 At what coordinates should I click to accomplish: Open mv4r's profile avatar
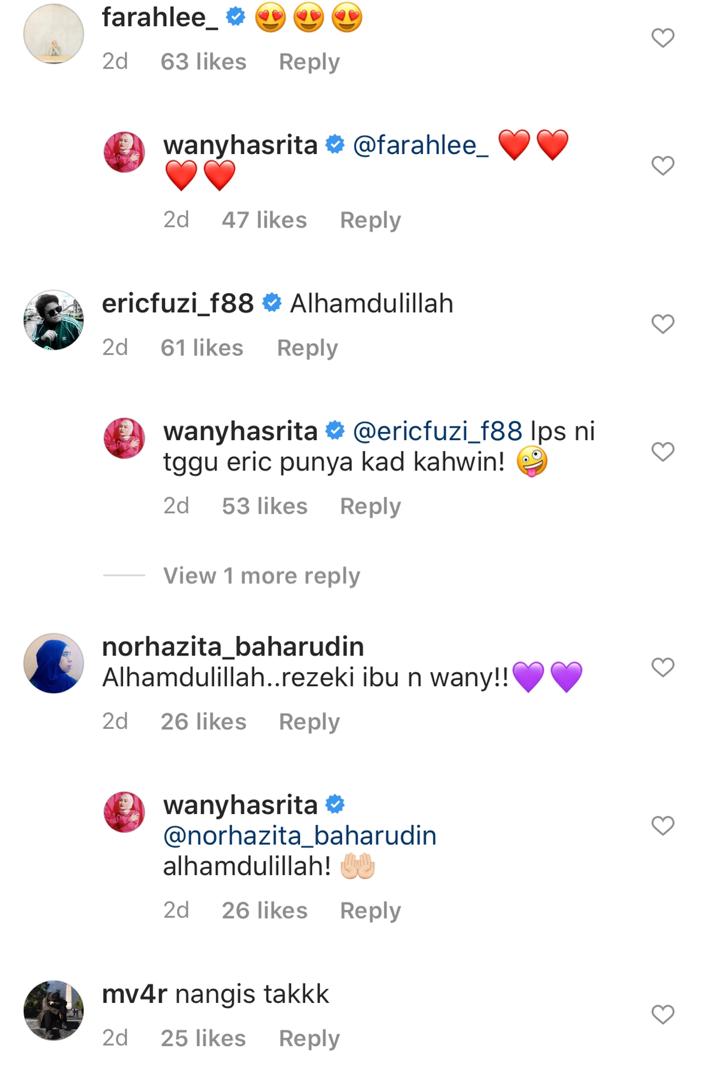[54, 1010]
